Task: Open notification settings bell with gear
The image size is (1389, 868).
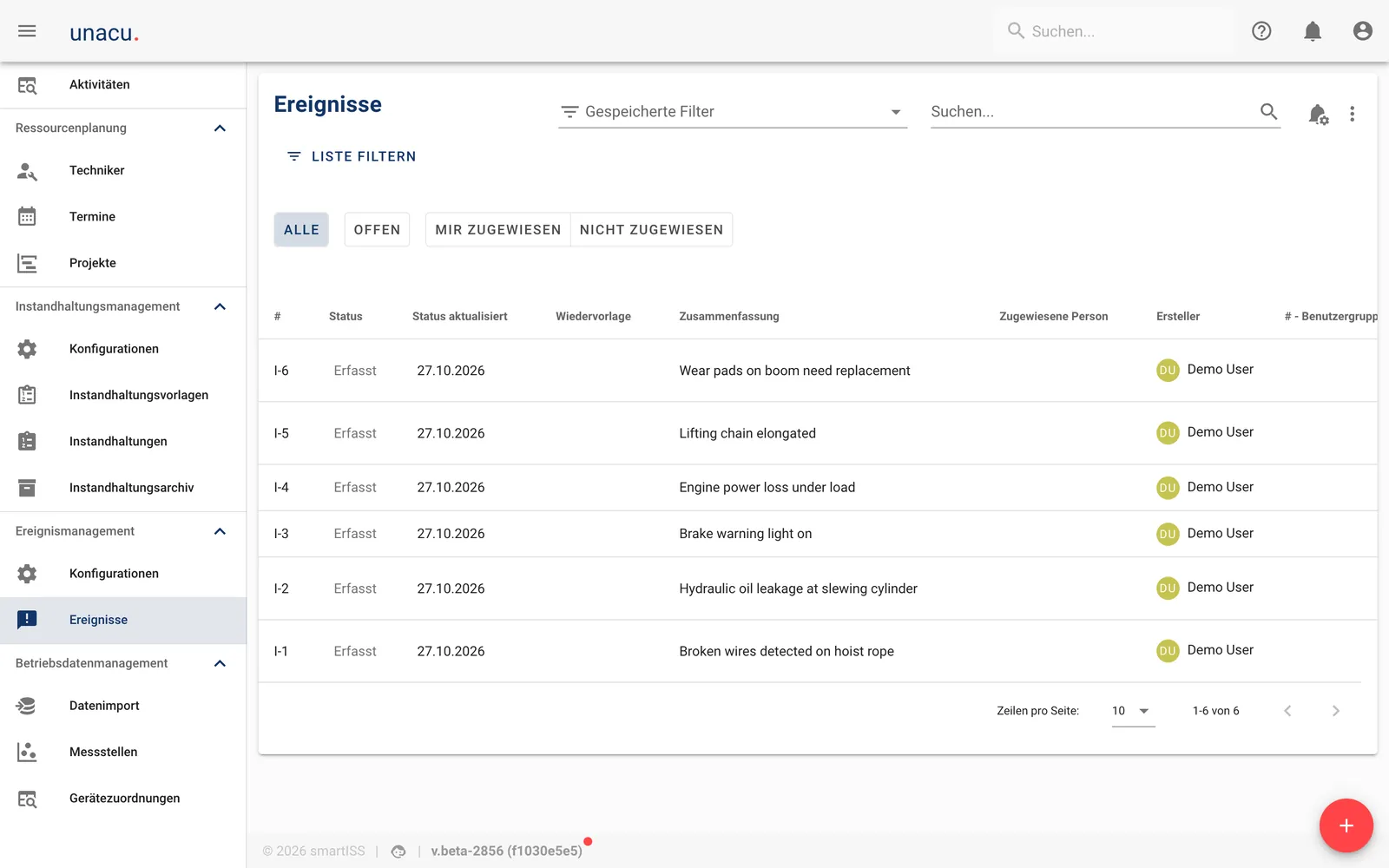Action: [1318, 114]
